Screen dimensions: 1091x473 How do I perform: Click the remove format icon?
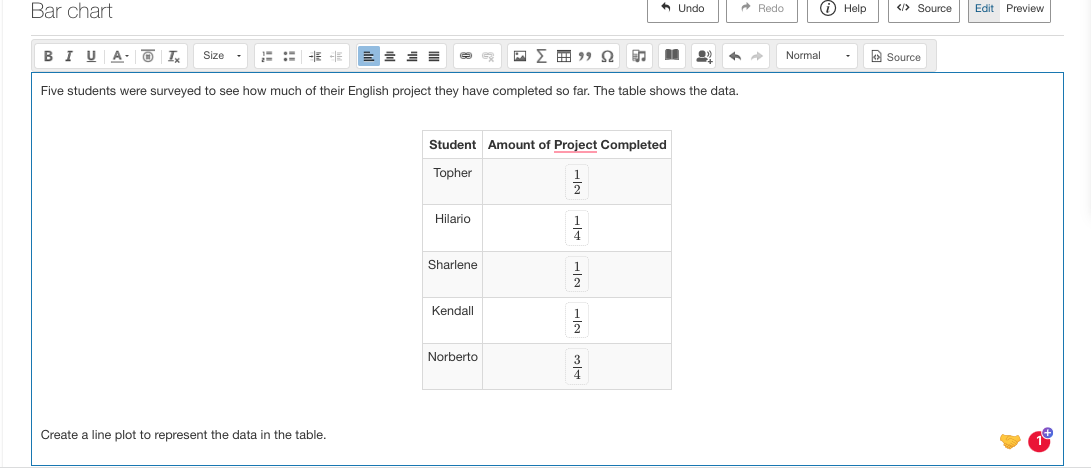tap(174, 56)
